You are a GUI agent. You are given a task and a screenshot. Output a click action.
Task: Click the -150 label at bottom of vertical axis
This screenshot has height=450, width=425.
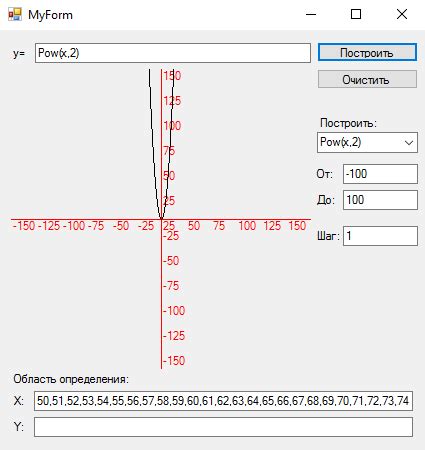[174, 360]
